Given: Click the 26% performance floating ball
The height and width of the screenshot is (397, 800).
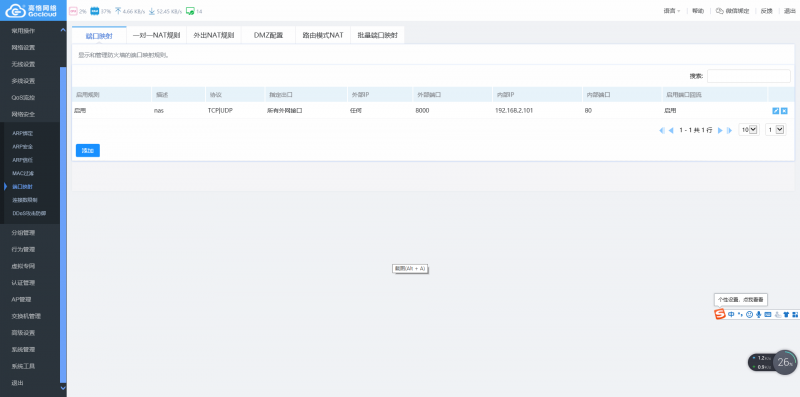Looking at the screenshot, I should (785, 362).
